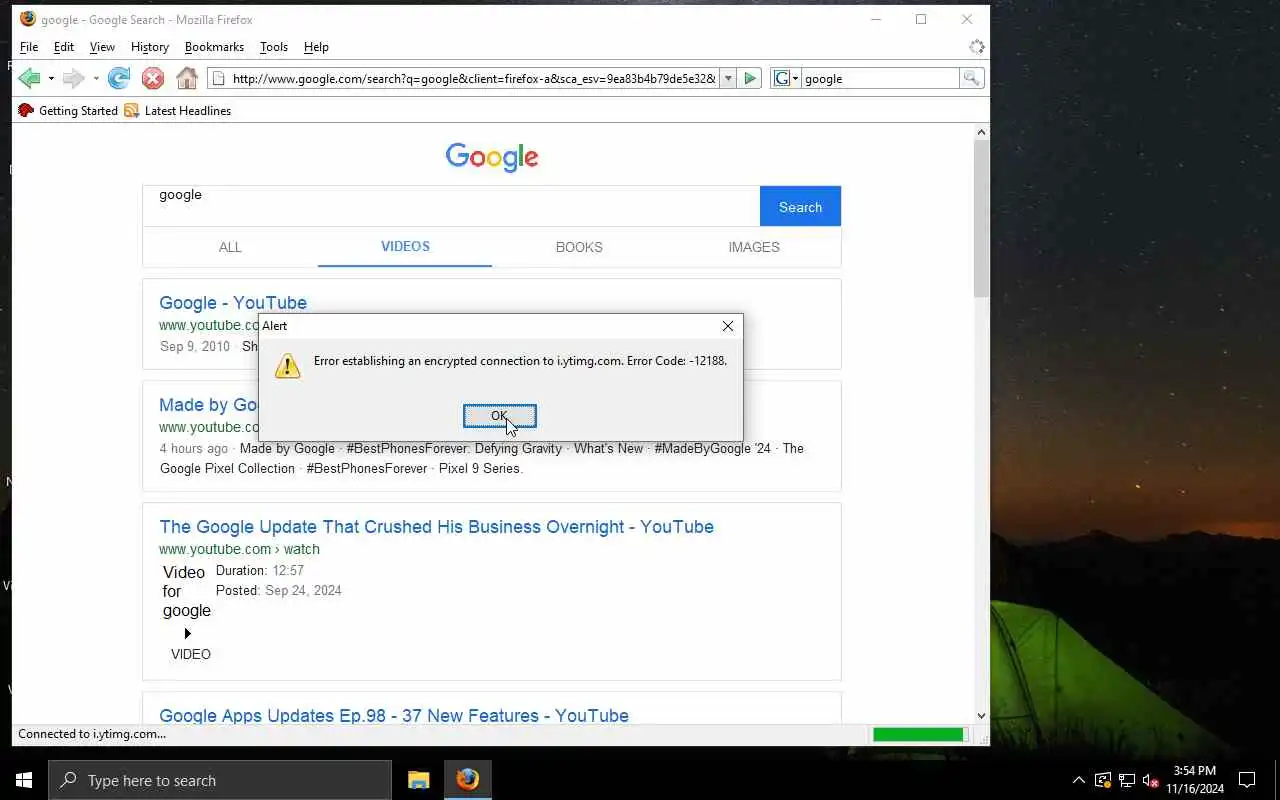Open the Made by Google result link
This screenshot has height=800, width=1280.
tap(209, 405)
